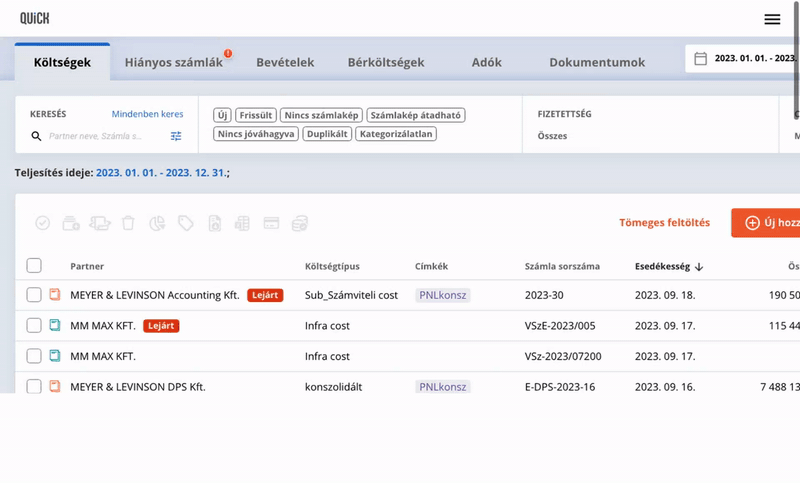Viewport: 800px width, 483px height.
Task: Click the label tag toolbar icon
Action: [x=186, y=223]
